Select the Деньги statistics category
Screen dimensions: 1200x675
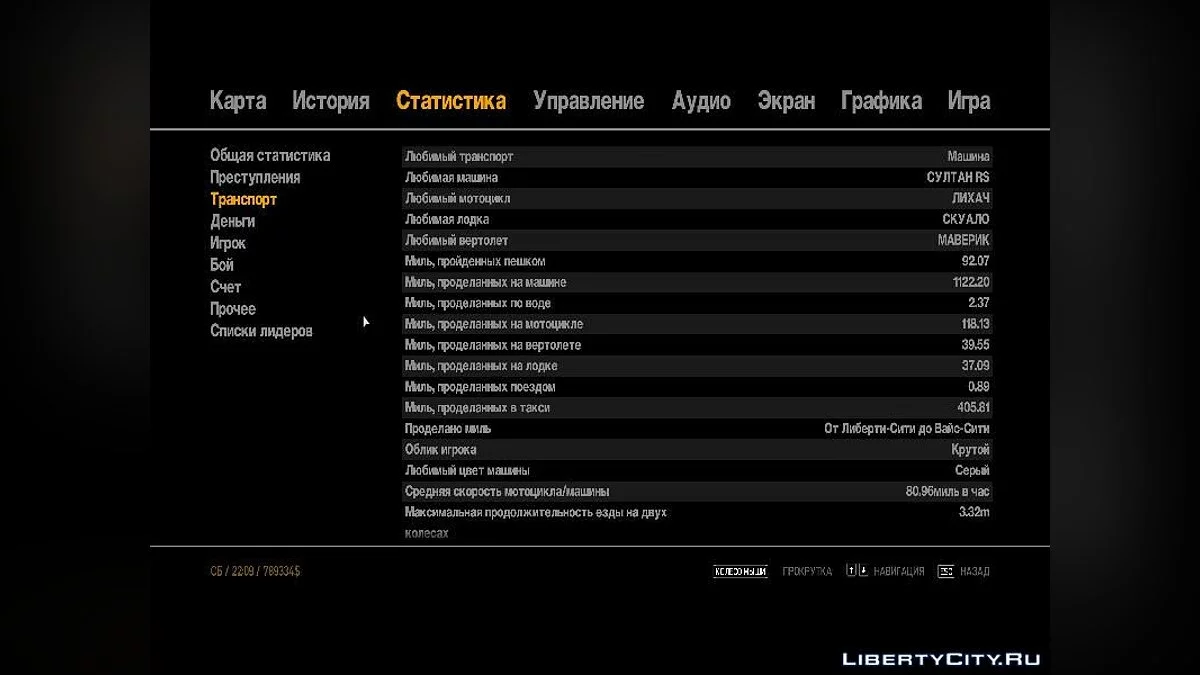[x=232, y=221]
